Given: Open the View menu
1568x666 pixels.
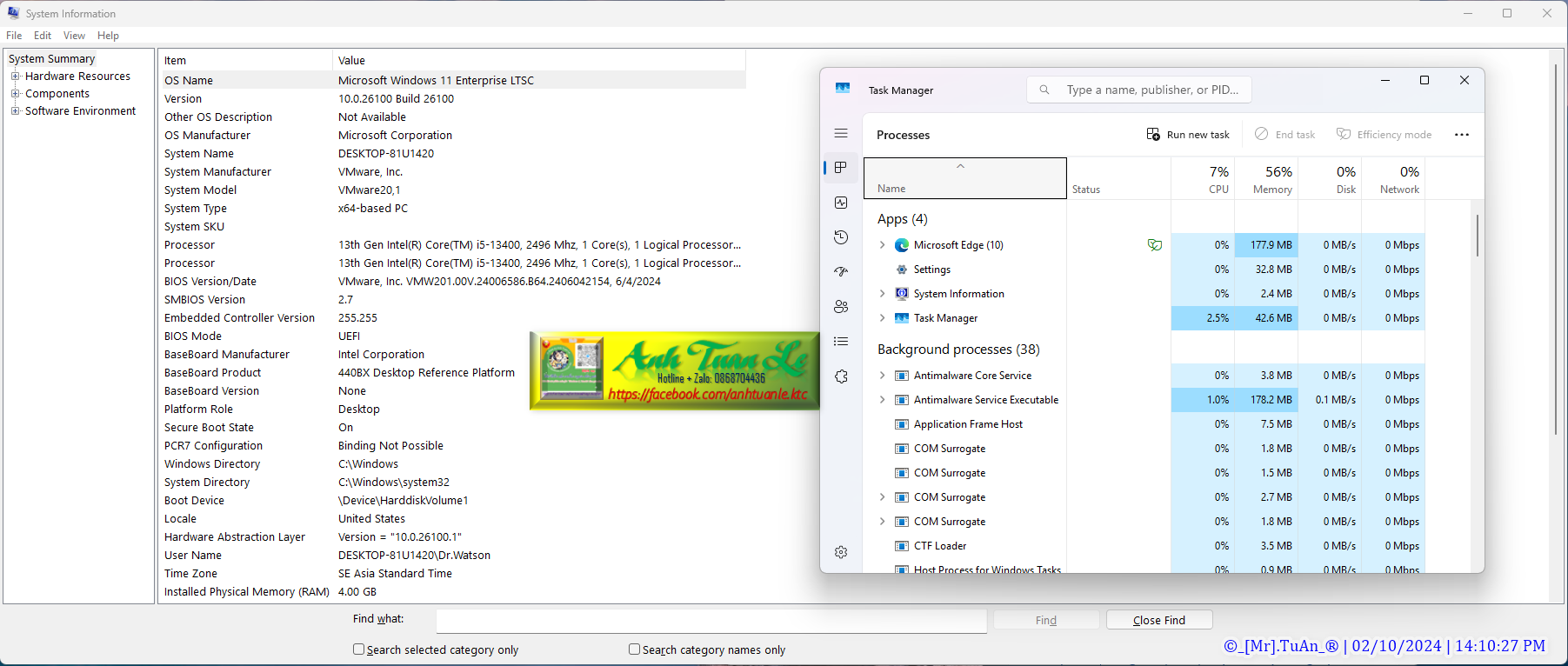Looking at the screenshot, I should click(x=74, y=36).
